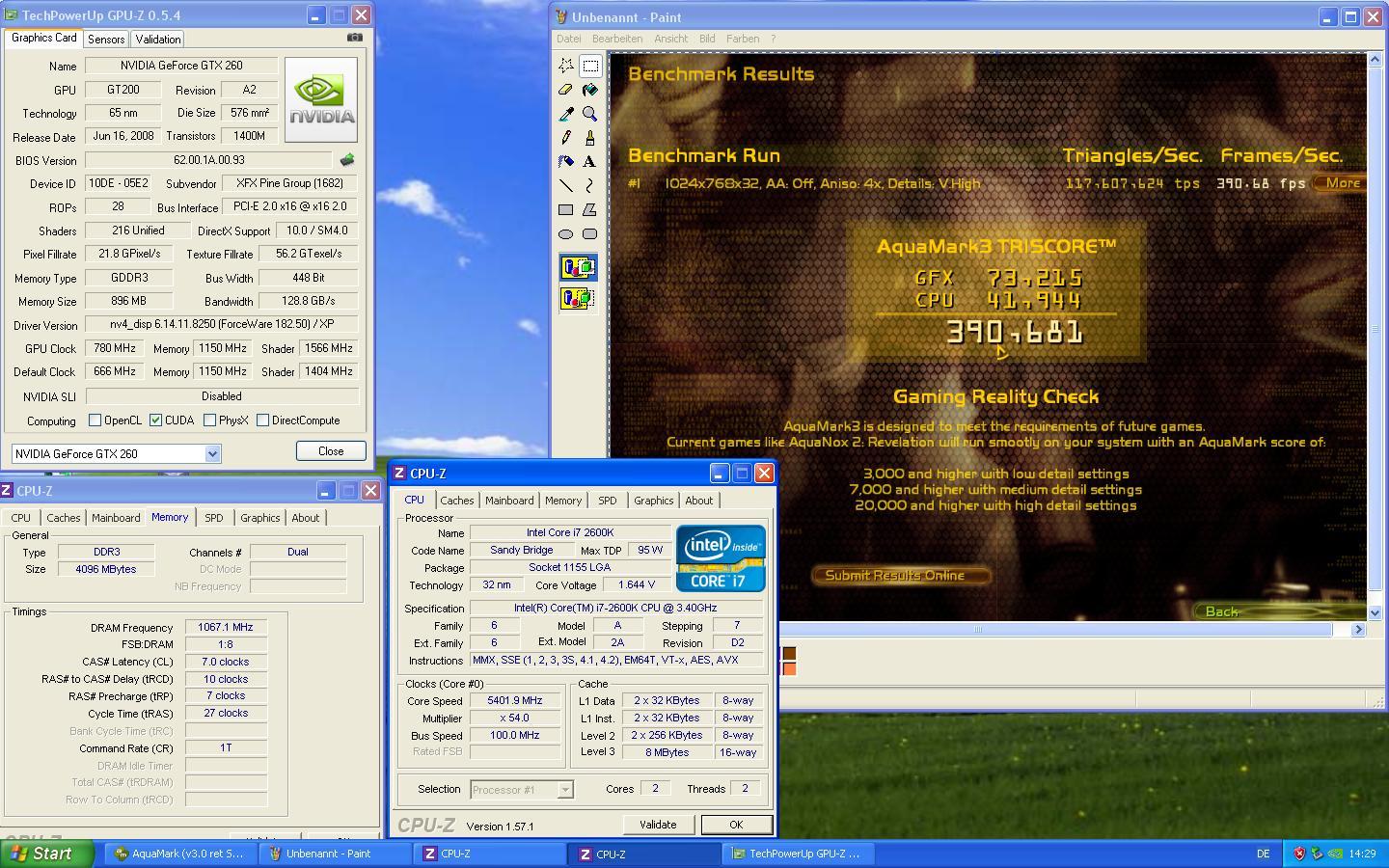Click Paint's vertical scrollbar down arrow
The width and height of the screenshot is (1389, 868).
[1375, 612]
